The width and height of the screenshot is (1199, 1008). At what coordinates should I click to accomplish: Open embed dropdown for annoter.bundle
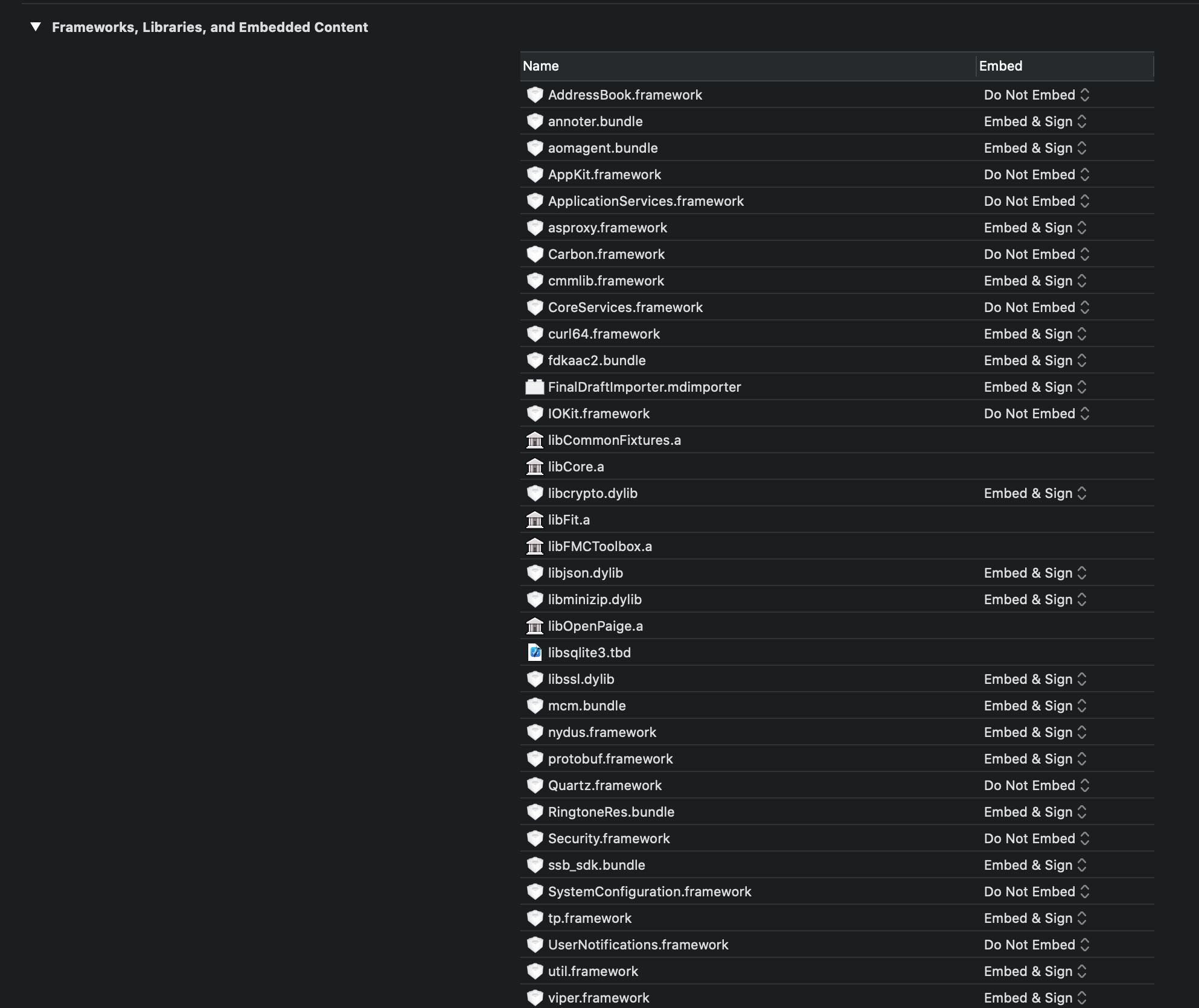pyautogui.click(x=1035, y=121)
